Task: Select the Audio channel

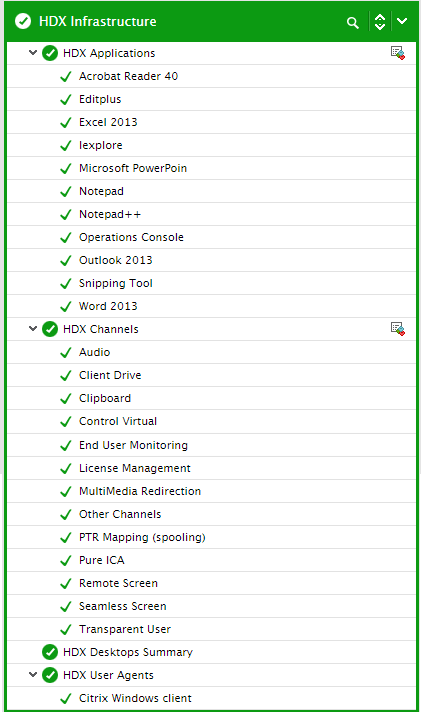Action: 94,352
